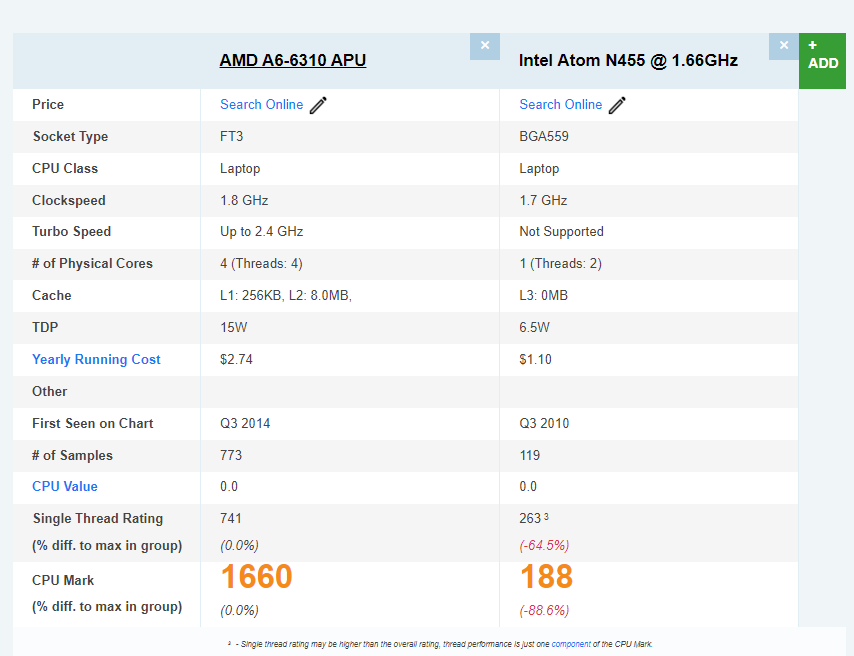Open the CPU Value link
This screenshot has height=656, width=854.
[x=65, y=487]
